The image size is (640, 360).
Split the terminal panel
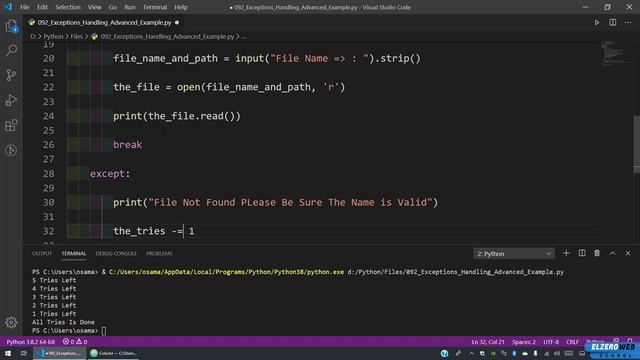tap(582, 253)
